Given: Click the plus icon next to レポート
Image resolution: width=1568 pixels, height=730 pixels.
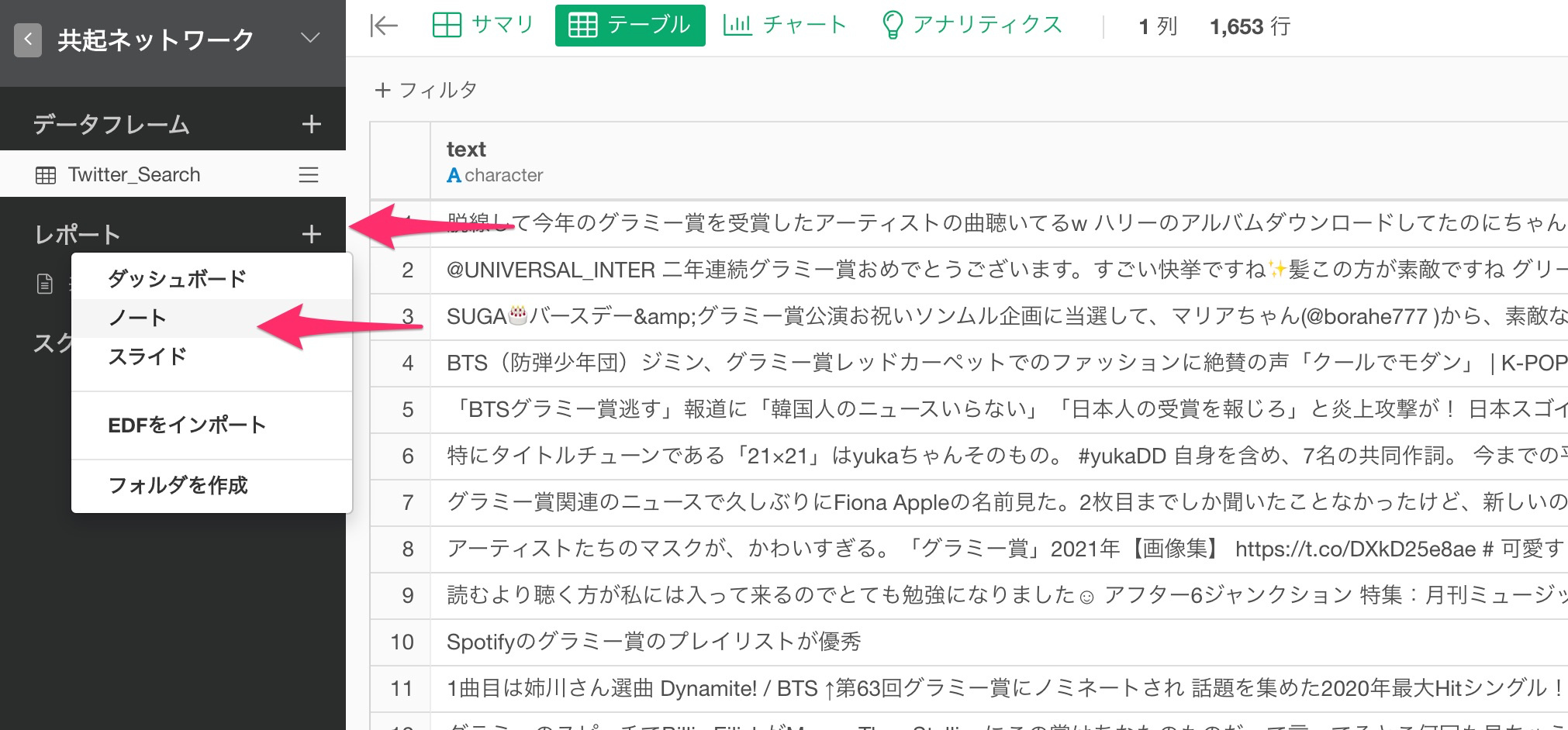Looking at the screenshot, I should [312, 234].
